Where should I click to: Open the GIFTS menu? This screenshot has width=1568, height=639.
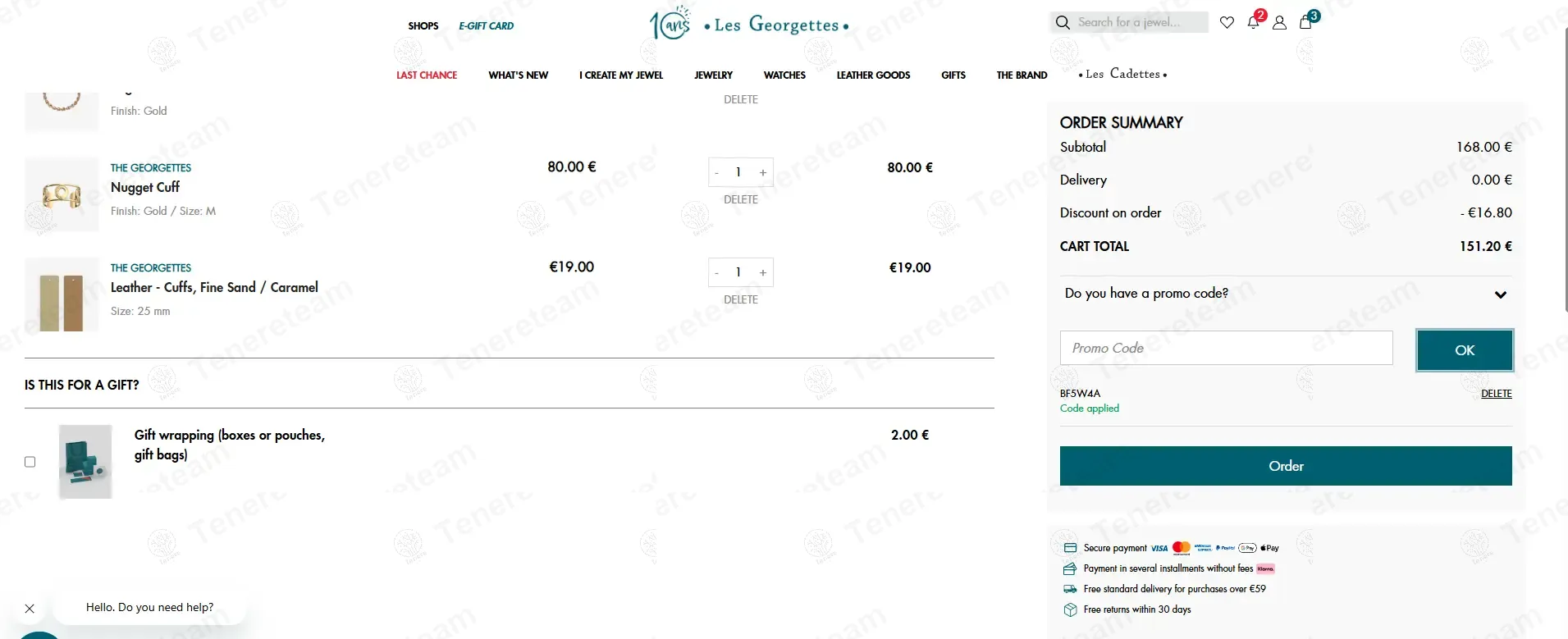(x=953, y=75)
